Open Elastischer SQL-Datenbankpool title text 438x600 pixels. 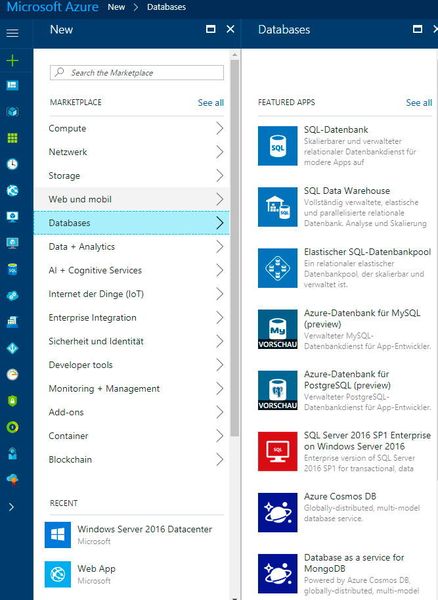pos(367,252)
